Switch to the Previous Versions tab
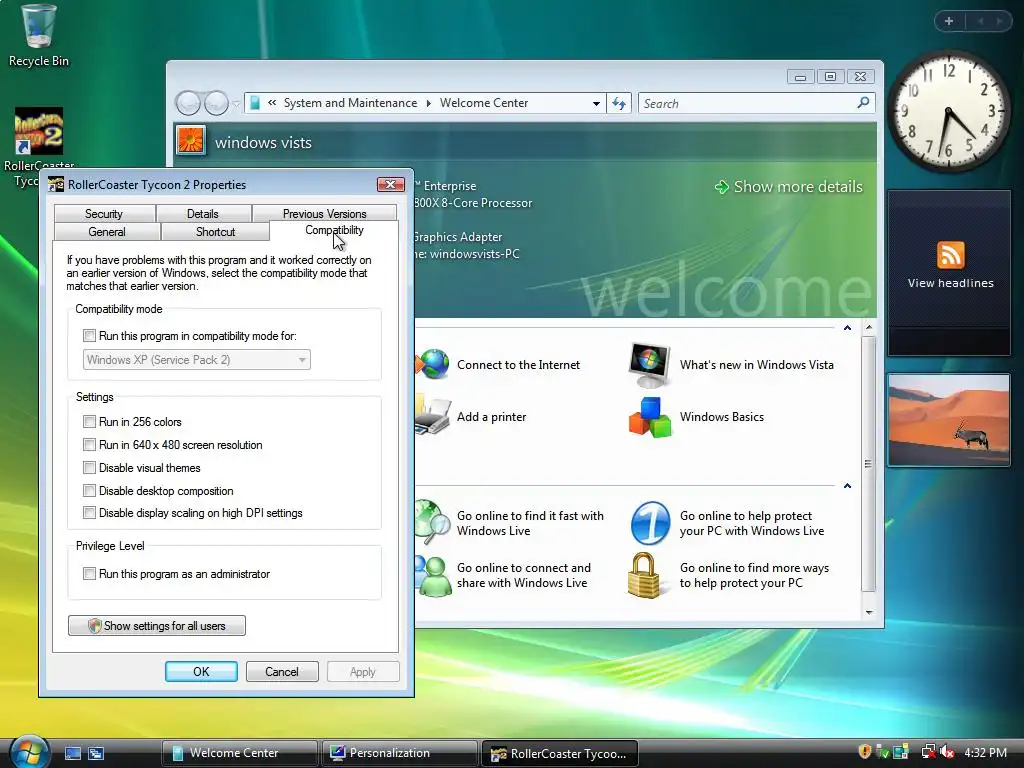 (325, 214)
